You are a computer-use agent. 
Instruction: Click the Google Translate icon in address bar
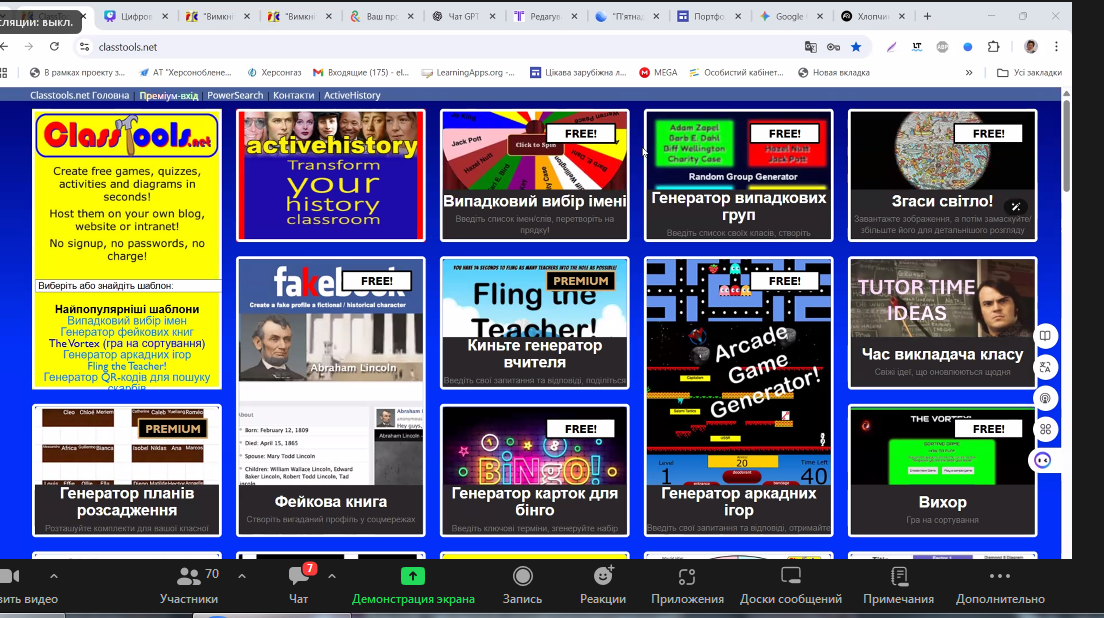click(x=811, y=47)
